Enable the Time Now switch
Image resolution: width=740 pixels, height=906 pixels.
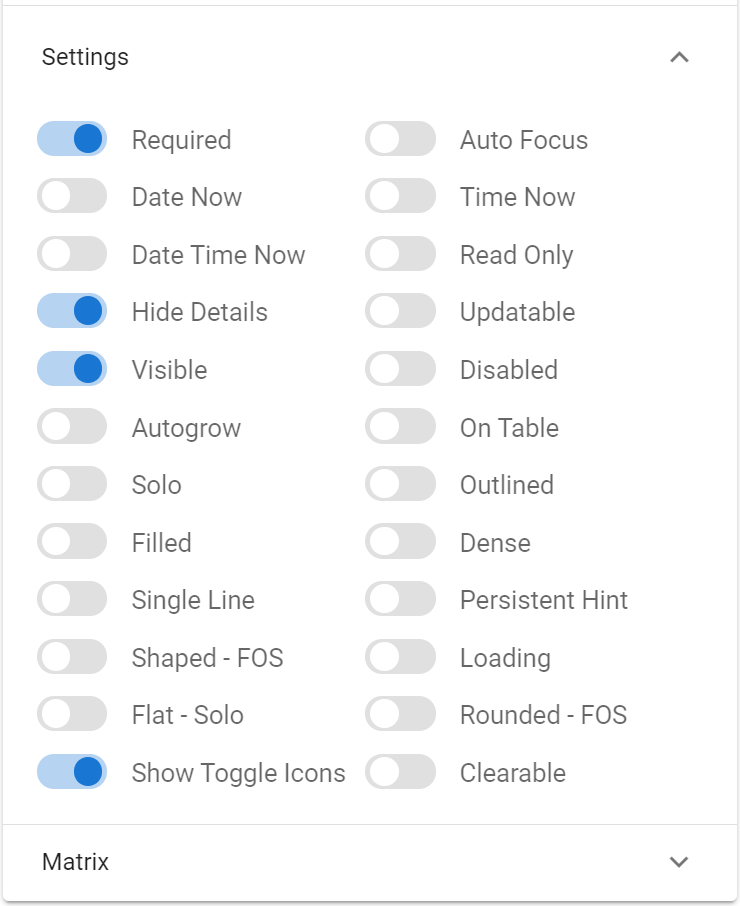(400, 197)
